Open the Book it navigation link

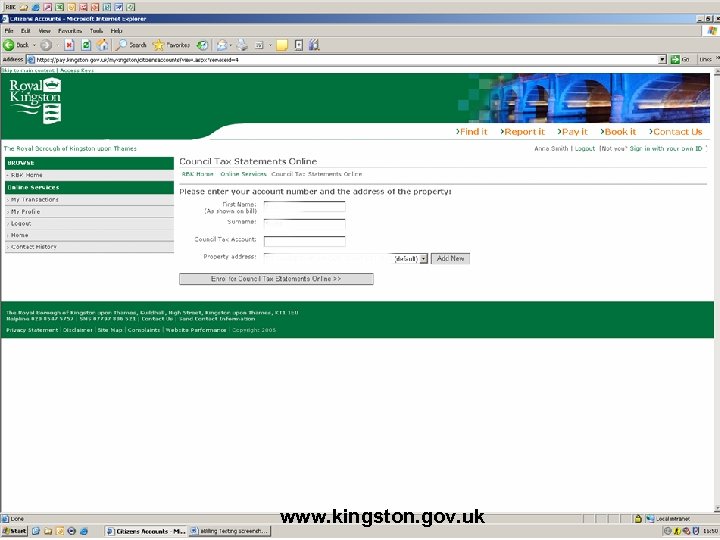point(619,132)
